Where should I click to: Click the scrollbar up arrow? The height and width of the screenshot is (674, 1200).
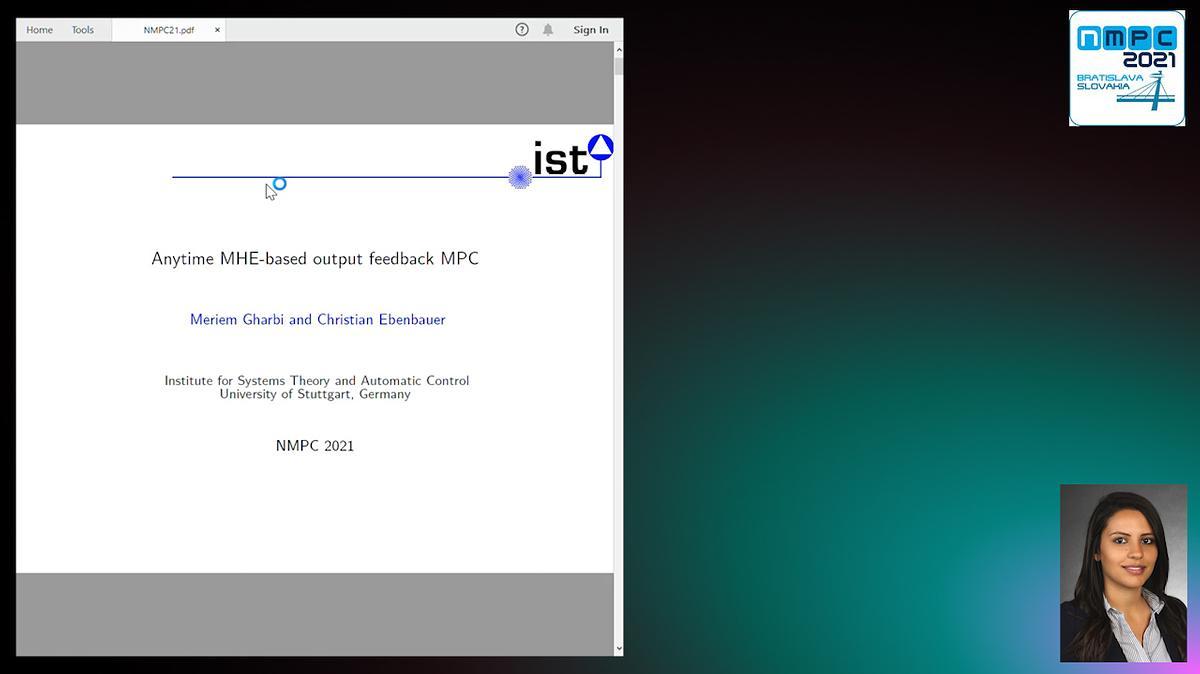point(619,50)
